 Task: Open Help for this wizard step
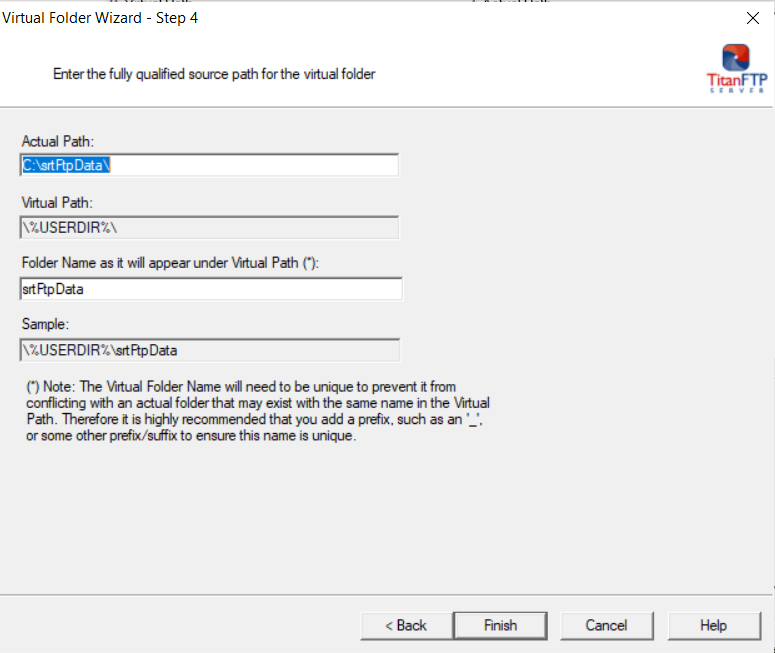[713, 625]
